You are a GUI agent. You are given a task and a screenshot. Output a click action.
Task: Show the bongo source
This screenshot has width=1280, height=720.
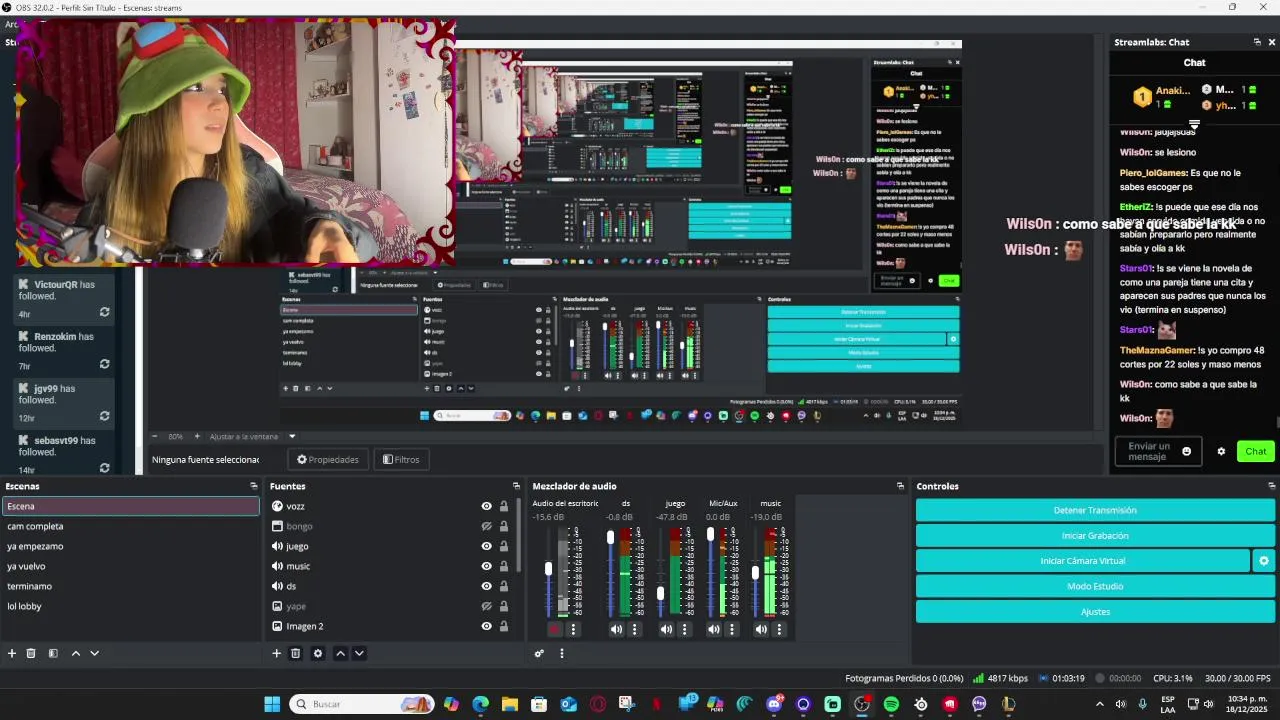(x=486, y=526)
